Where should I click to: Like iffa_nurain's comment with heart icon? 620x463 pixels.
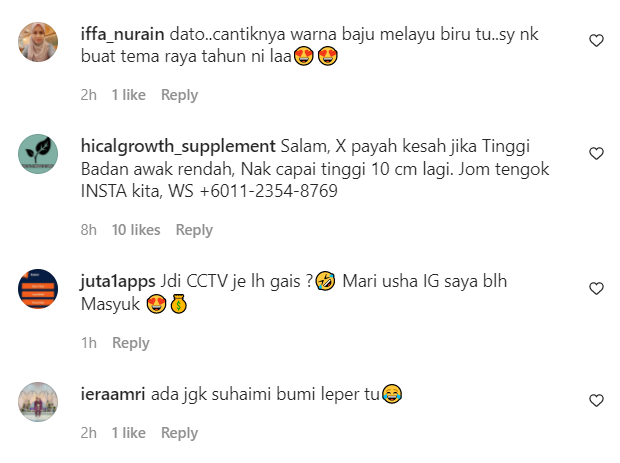[596, 40]
